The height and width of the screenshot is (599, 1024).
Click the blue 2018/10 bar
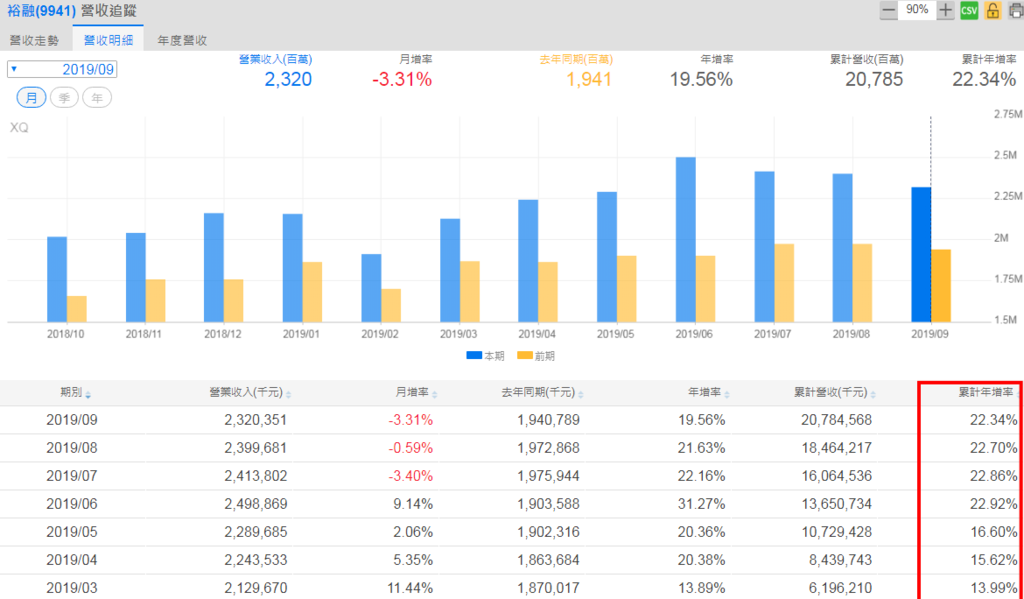point(57,280)
